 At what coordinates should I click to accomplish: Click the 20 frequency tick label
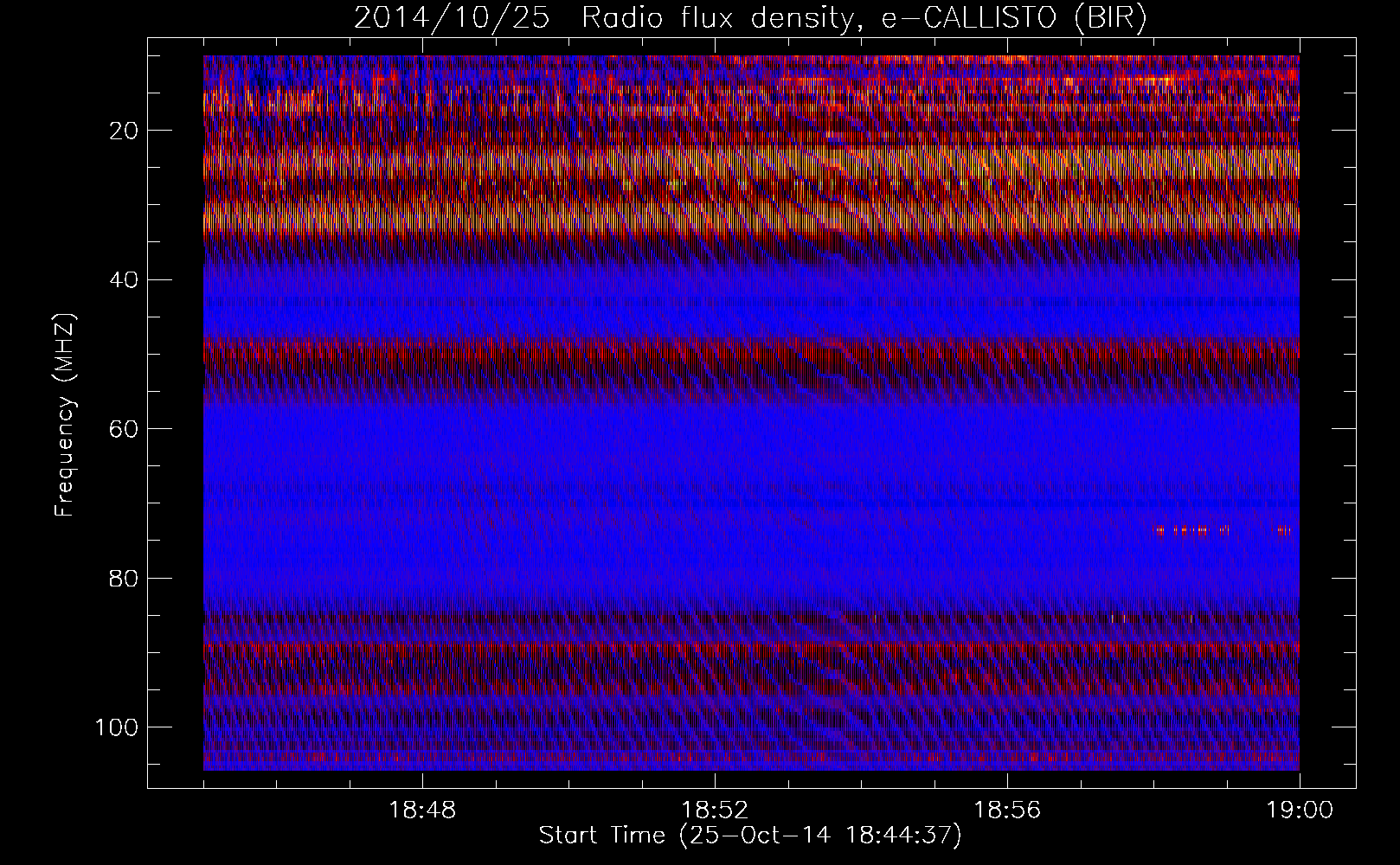[x=125, y=131]
